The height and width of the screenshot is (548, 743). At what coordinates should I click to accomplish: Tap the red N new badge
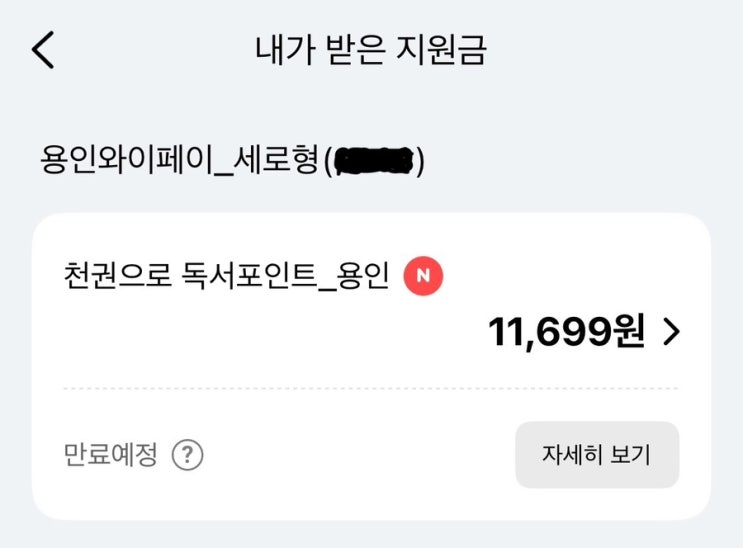coord(422,277)
